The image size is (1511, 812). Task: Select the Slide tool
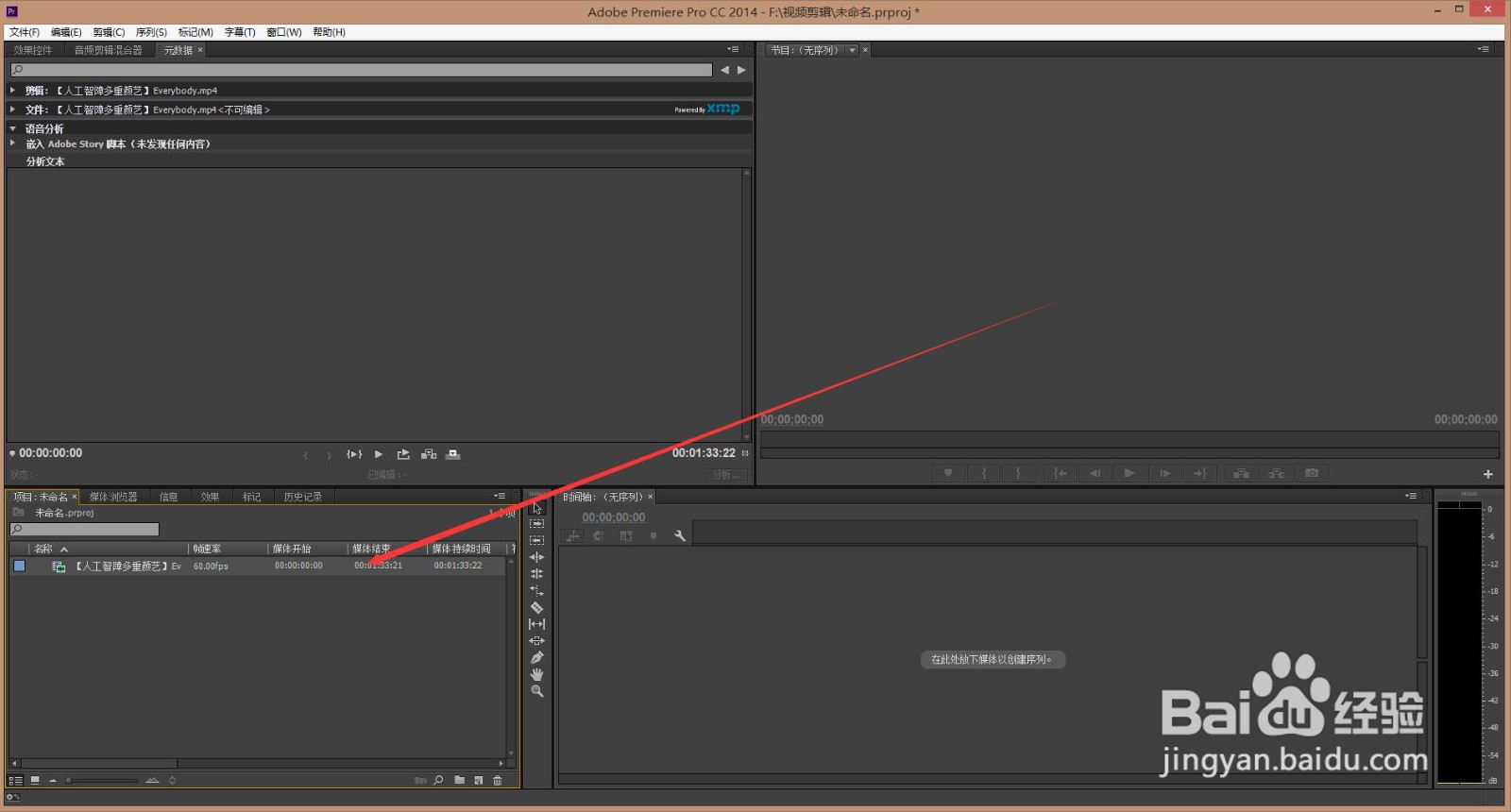click(x=536, y=641)
